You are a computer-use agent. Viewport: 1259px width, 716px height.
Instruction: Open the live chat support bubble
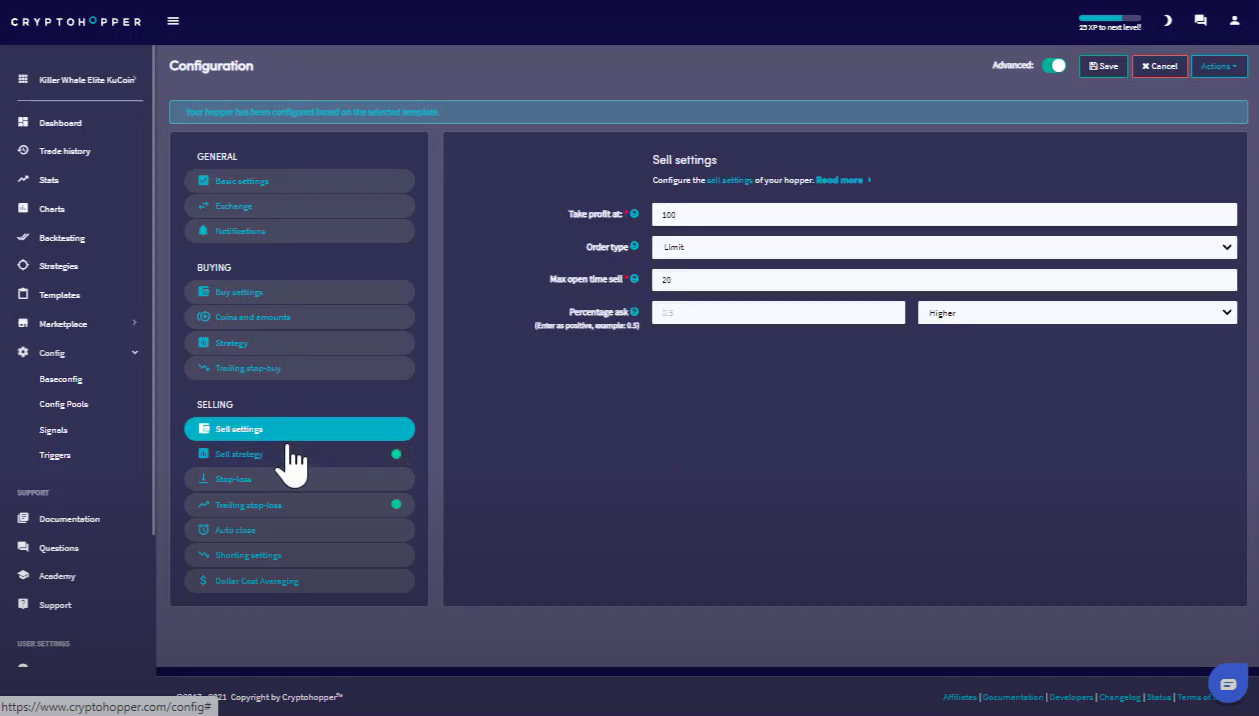1228,684
